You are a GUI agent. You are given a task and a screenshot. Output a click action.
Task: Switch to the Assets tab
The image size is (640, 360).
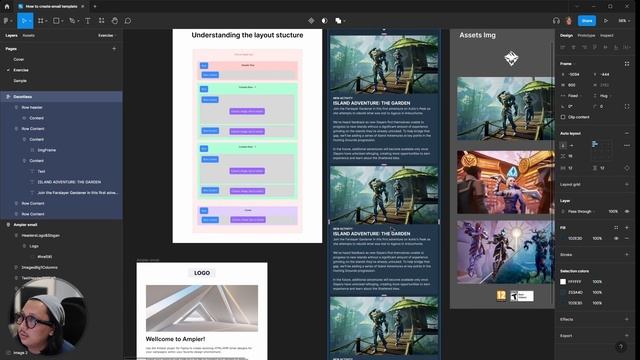pyautogui.click(x=29, y=36)
